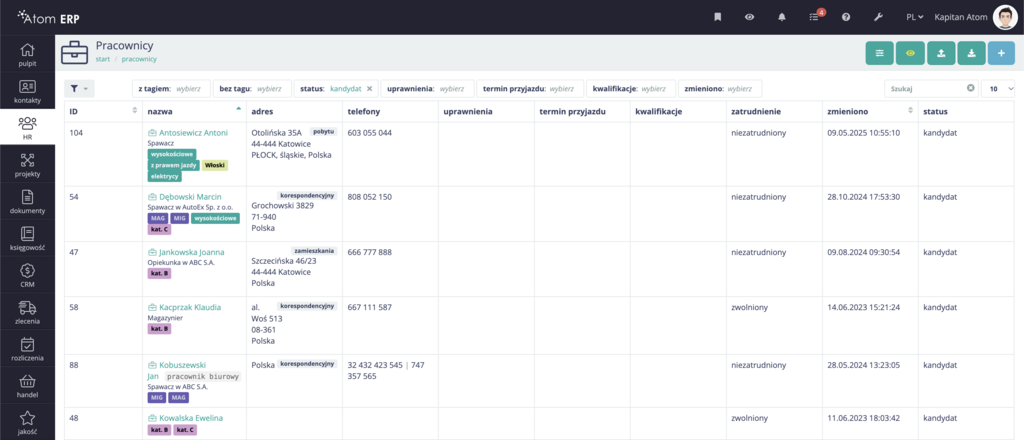
Task: Click kat. C tag on Kowalska row
Action: click(x=185, y=430)
